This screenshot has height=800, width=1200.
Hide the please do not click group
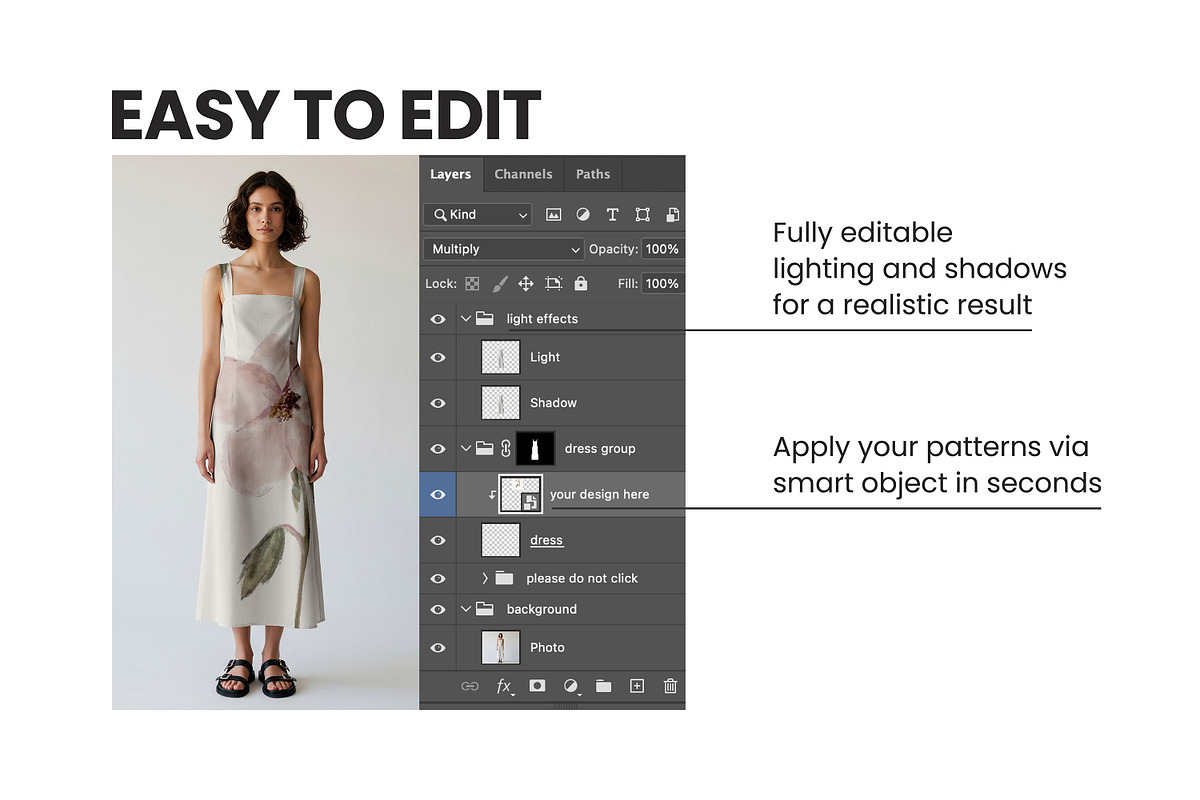point(438,578)
